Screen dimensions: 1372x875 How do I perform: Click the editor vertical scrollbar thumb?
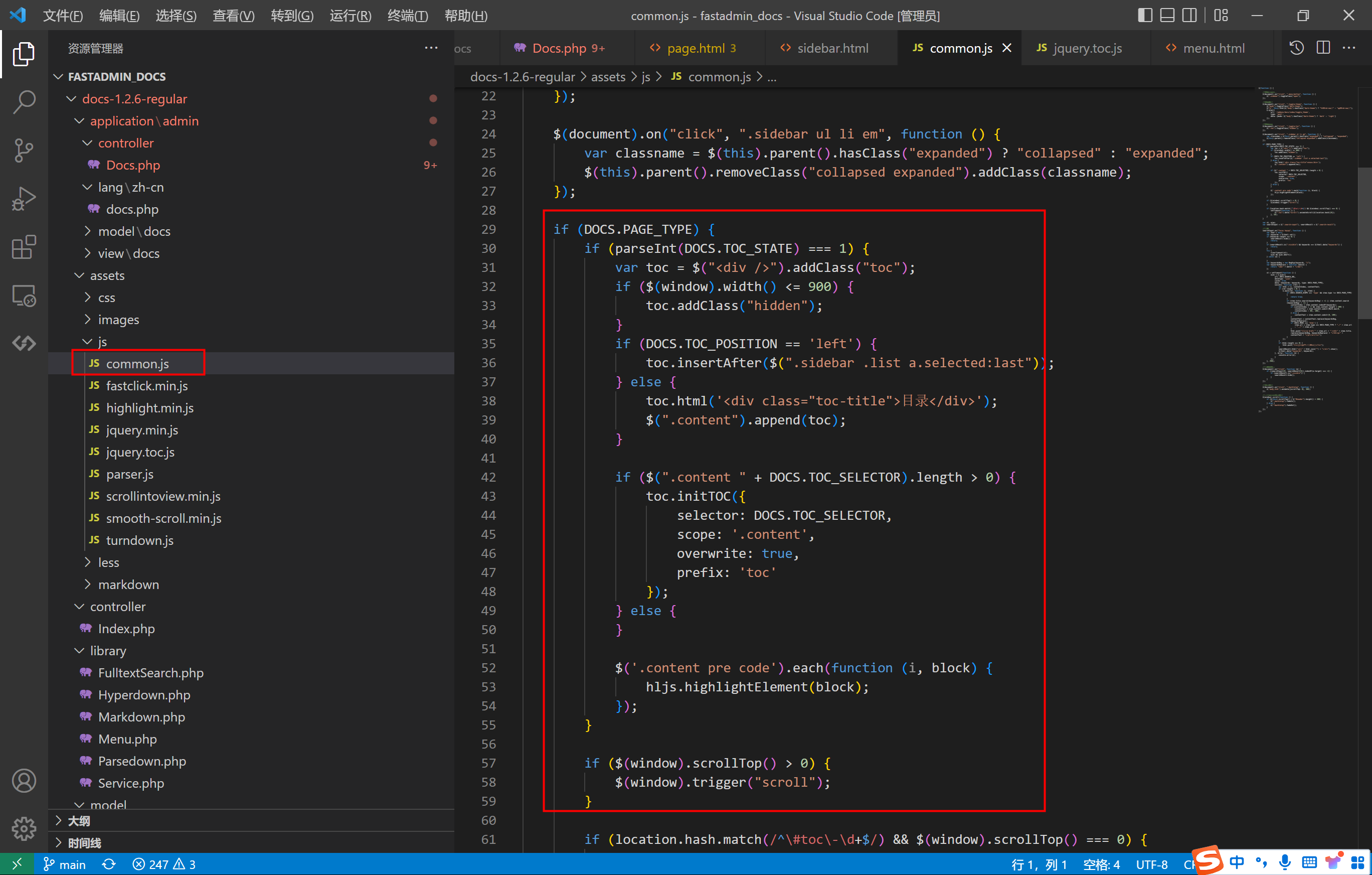click(x=1364, y=242)
